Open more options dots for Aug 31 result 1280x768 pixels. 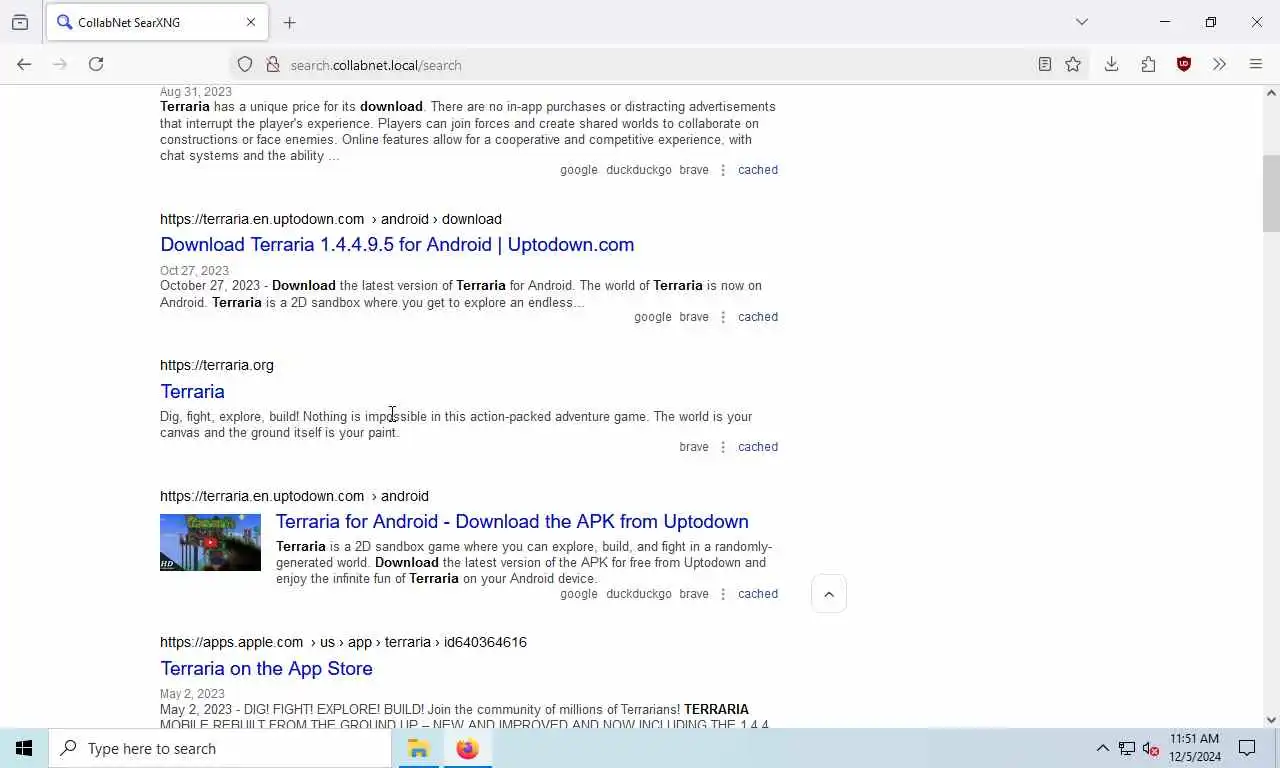click(723, 170)
